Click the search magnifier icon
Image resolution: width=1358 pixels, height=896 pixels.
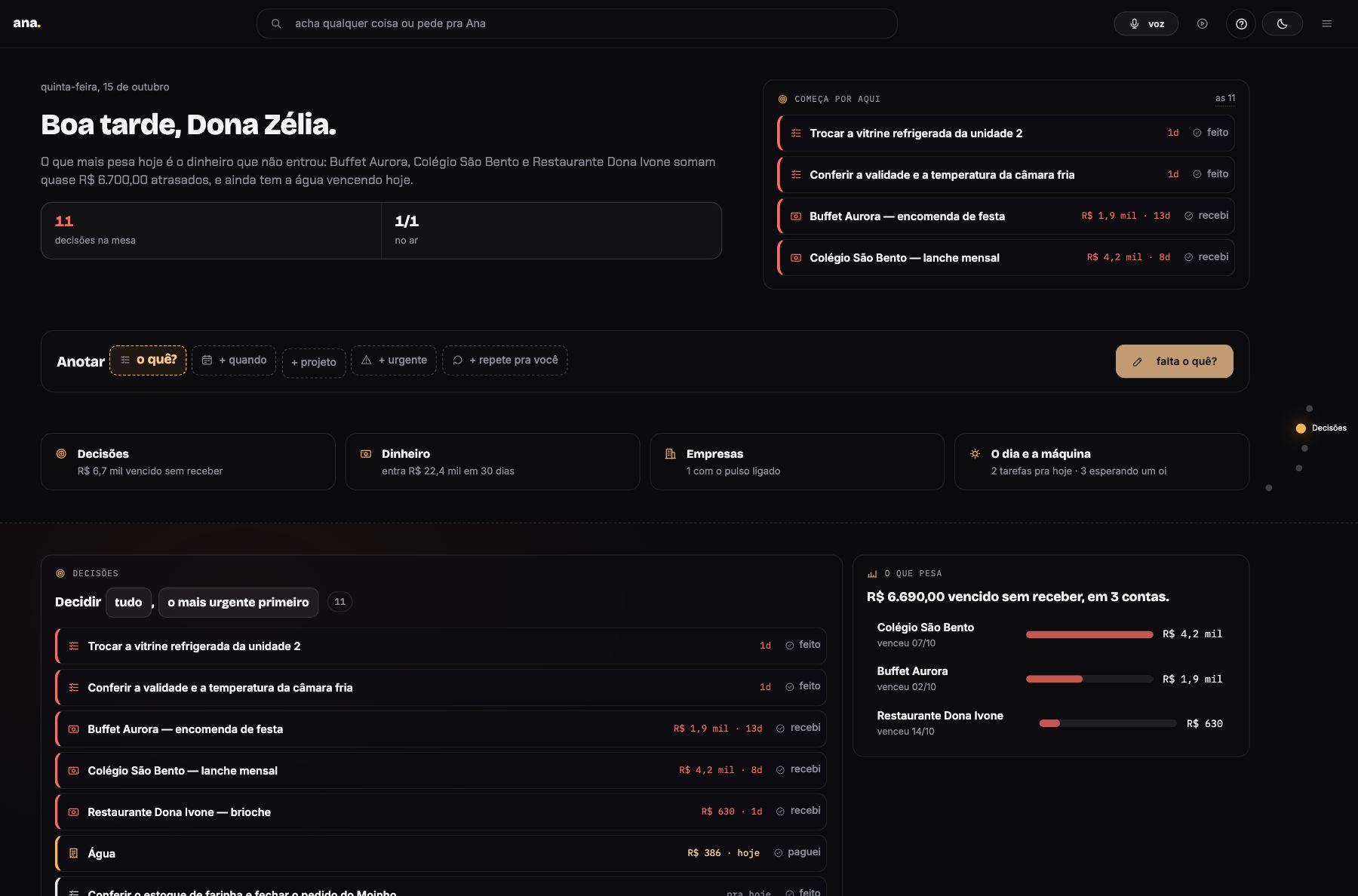(276, 23)
